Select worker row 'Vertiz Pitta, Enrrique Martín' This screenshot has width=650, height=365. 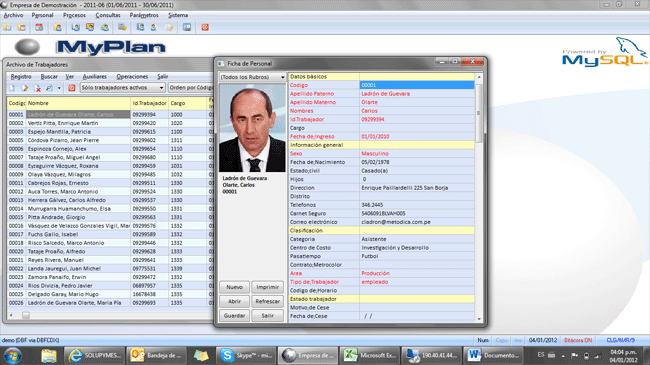[110, 123]
